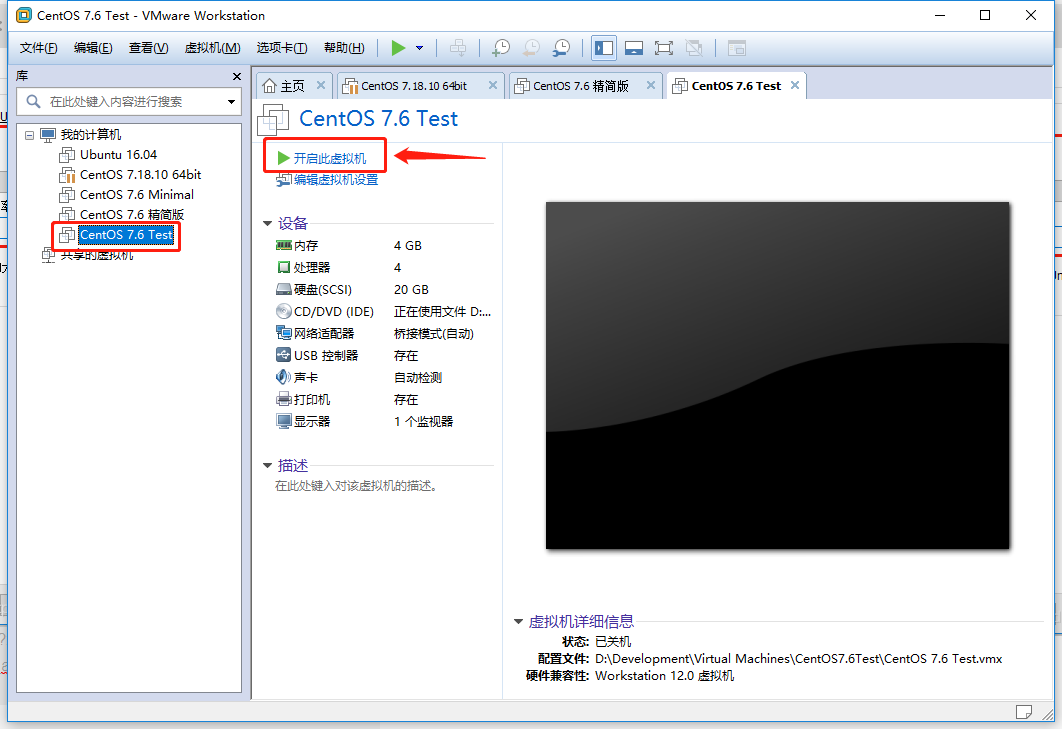Select 我的计算机 in the library tree
The height and width of the screenshot is (729, 1062).
tap(91, 135)
